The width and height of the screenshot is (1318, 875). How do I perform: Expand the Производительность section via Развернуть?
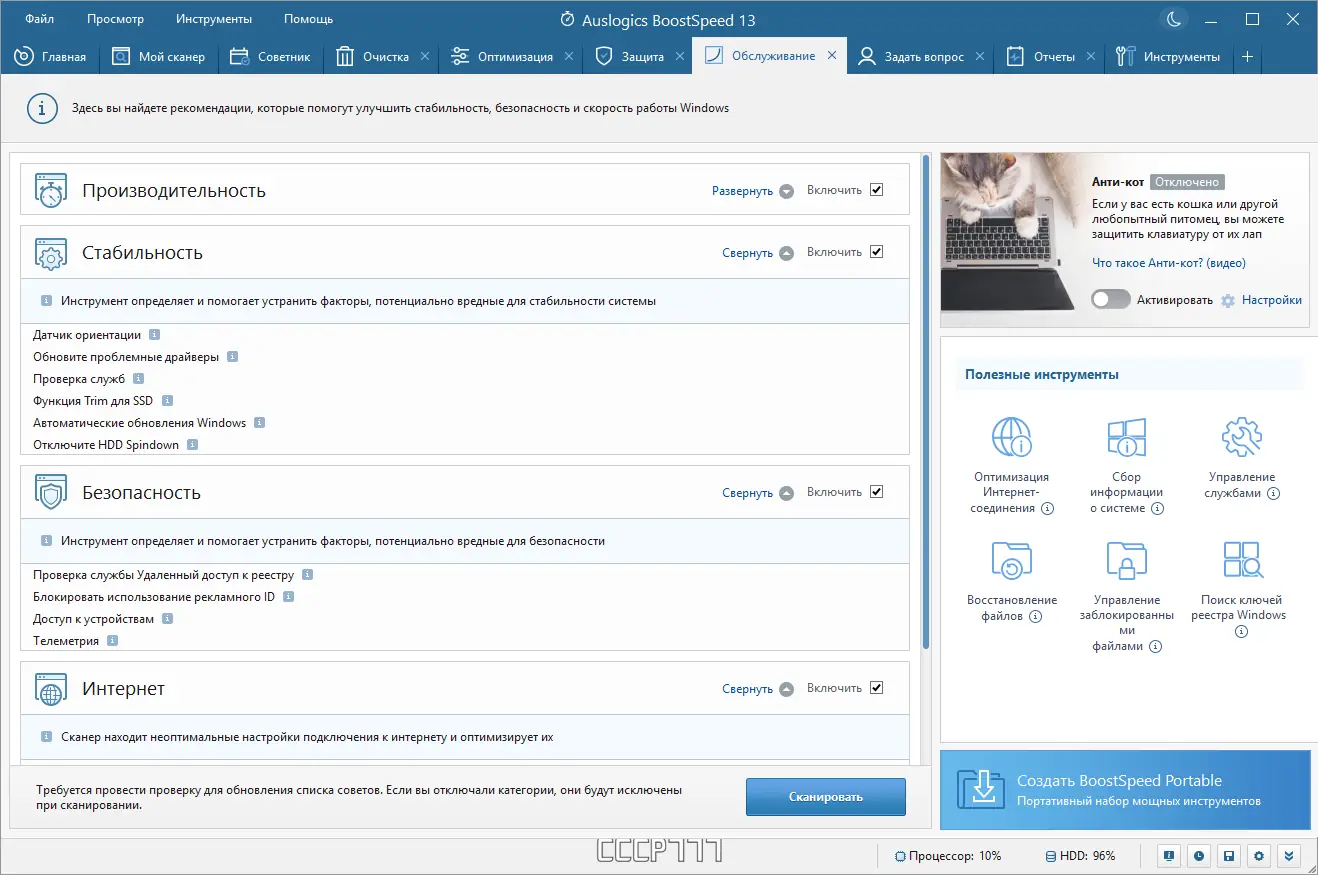[752, 191]
